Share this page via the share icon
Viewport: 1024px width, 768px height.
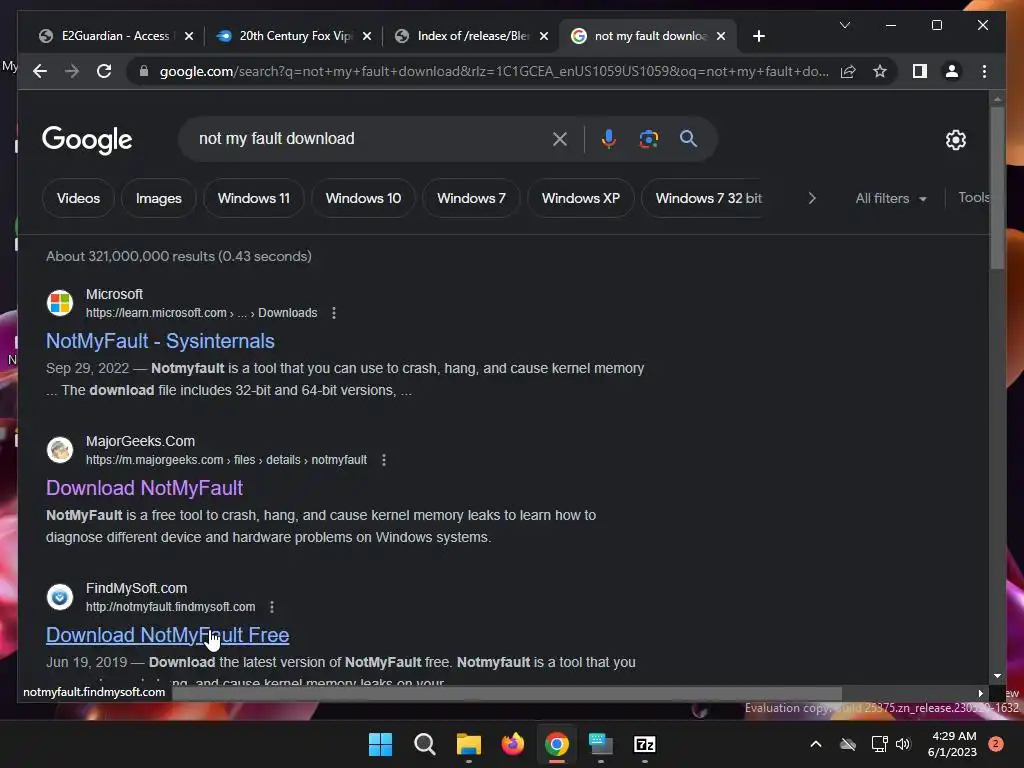(x=848, y=71)
